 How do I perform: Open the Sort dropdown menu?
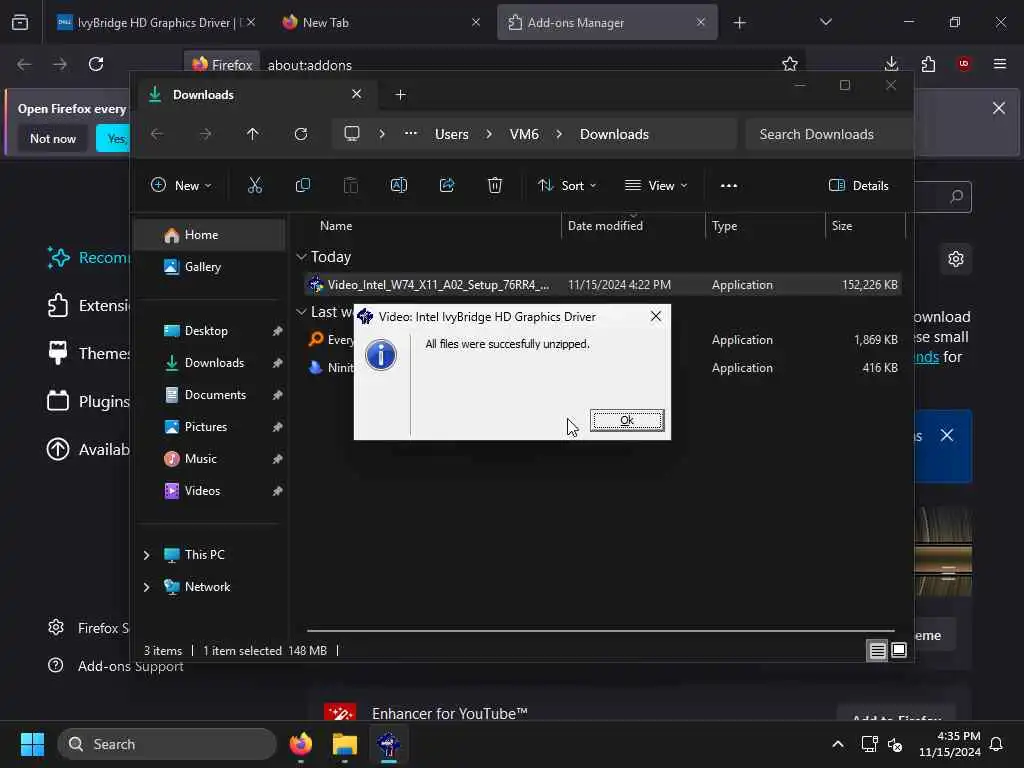pyautogui.click(x=567, y=185)
